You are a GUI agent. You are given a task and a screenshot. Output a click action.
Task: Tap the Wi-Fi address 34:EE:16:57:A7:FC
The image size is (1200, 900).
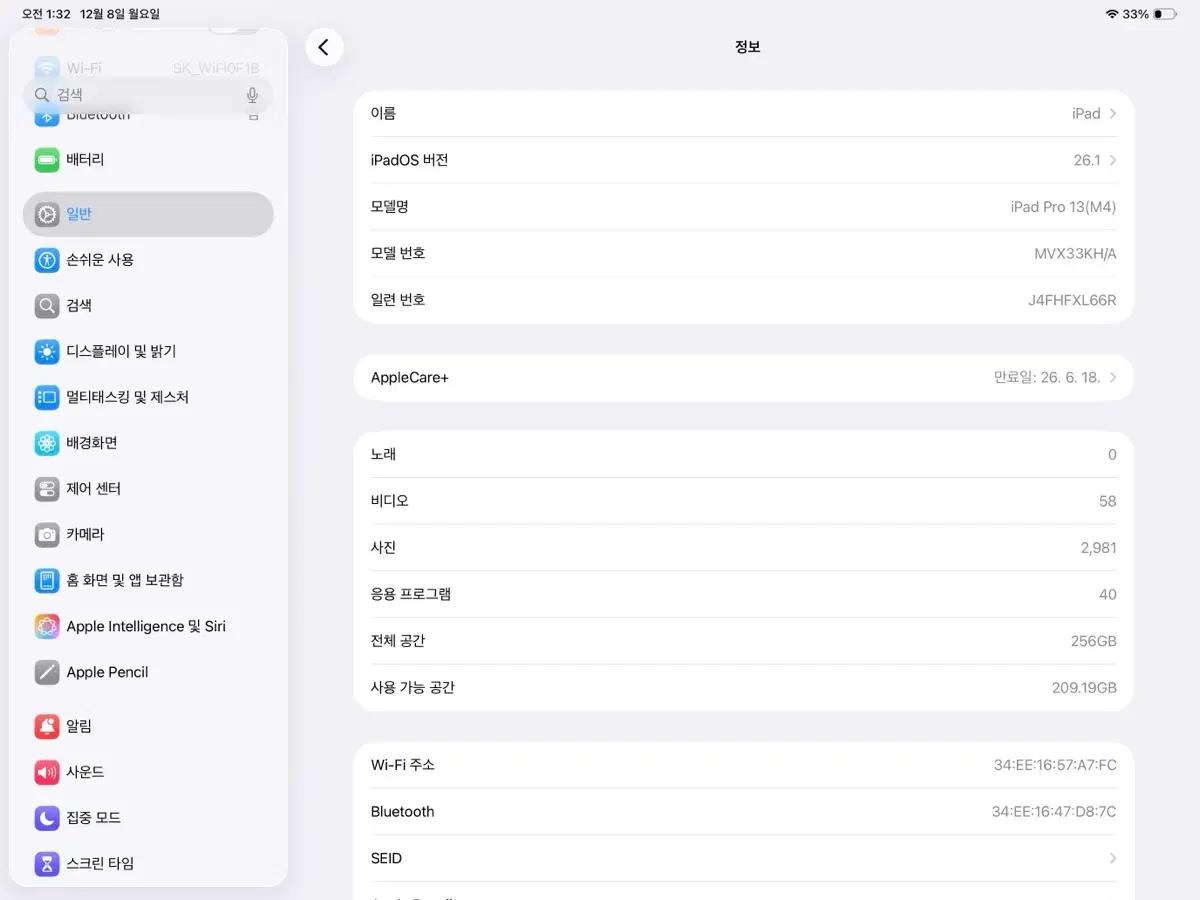[x=1055, y=765]
